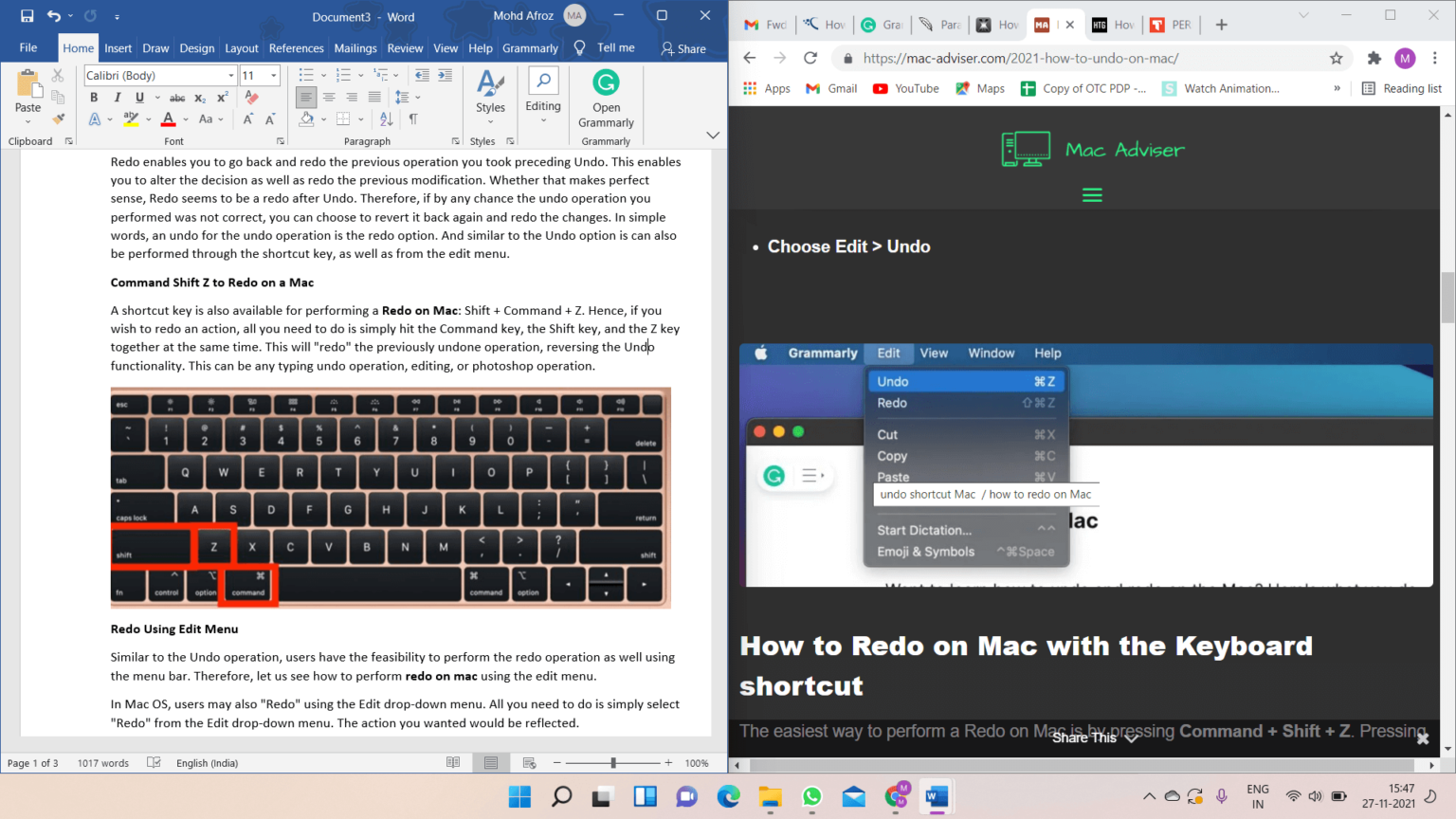This screenshot has width=1456, height=819.
Task: Toggle bold formatting in the Font group
Action: 92,97
